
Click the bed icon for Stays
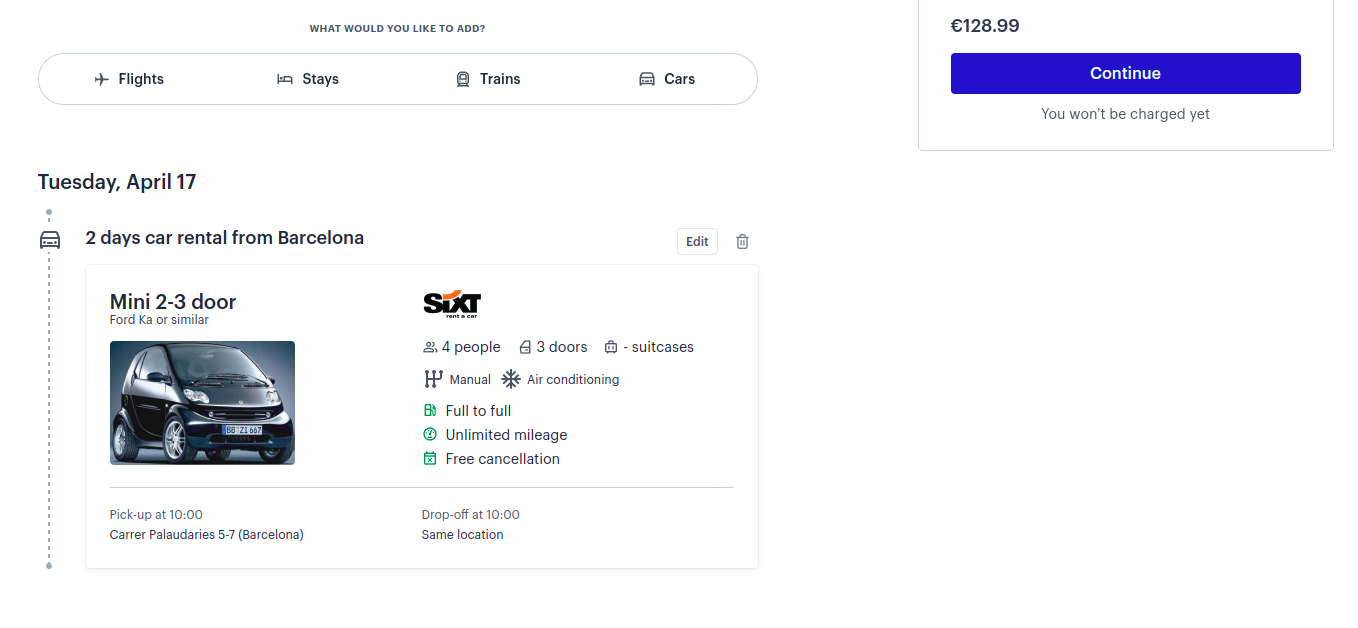(285, 79)
